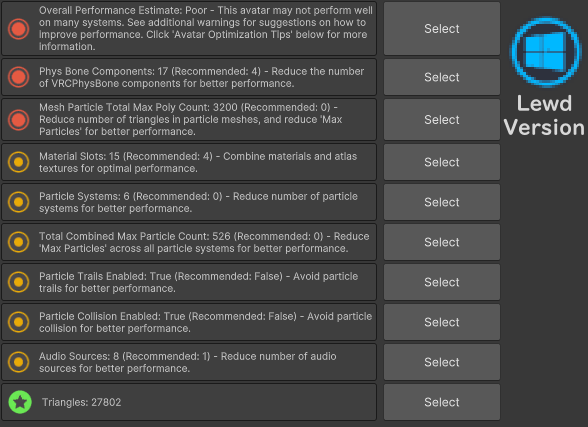Click Select next to Particle Collision Enabled
588x427 pixels.
pos(442,322)
